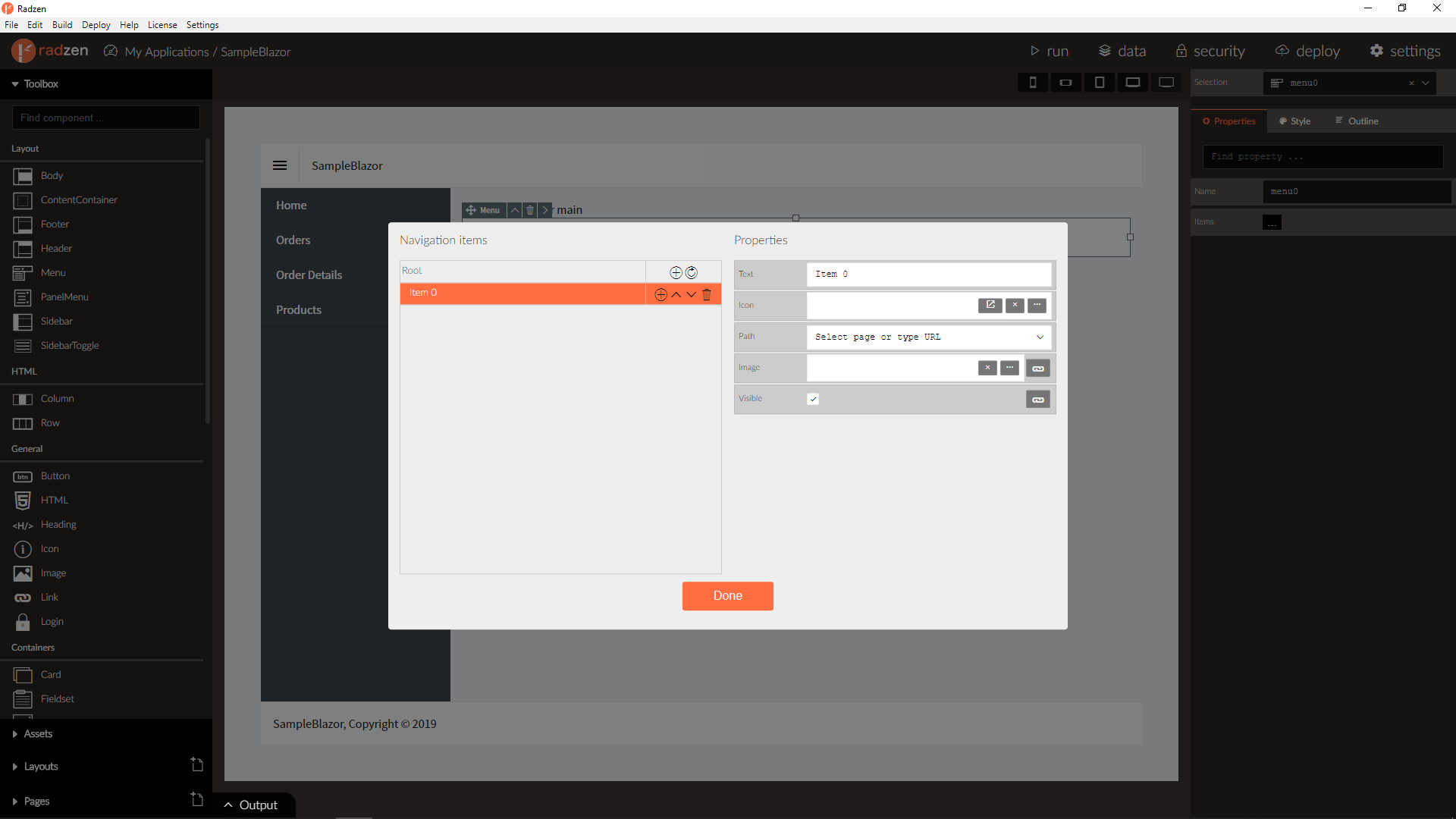
Task: Open the Items editor ellipsis button
Action: (x=1272, y=222)
